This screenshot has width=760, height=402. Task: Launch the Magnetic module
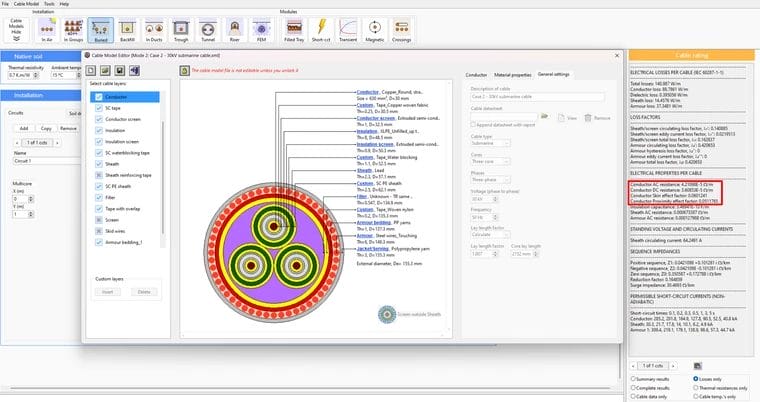(x=375, y=30)
